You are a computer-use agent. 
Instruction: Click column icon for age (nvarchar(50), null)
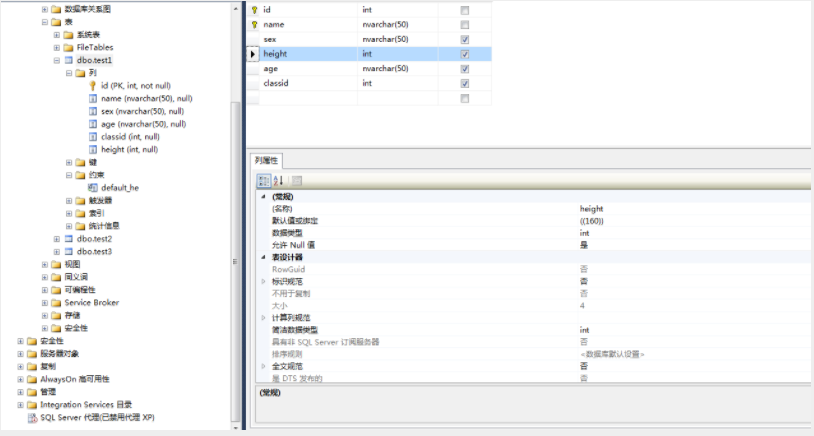coord(93,124)
